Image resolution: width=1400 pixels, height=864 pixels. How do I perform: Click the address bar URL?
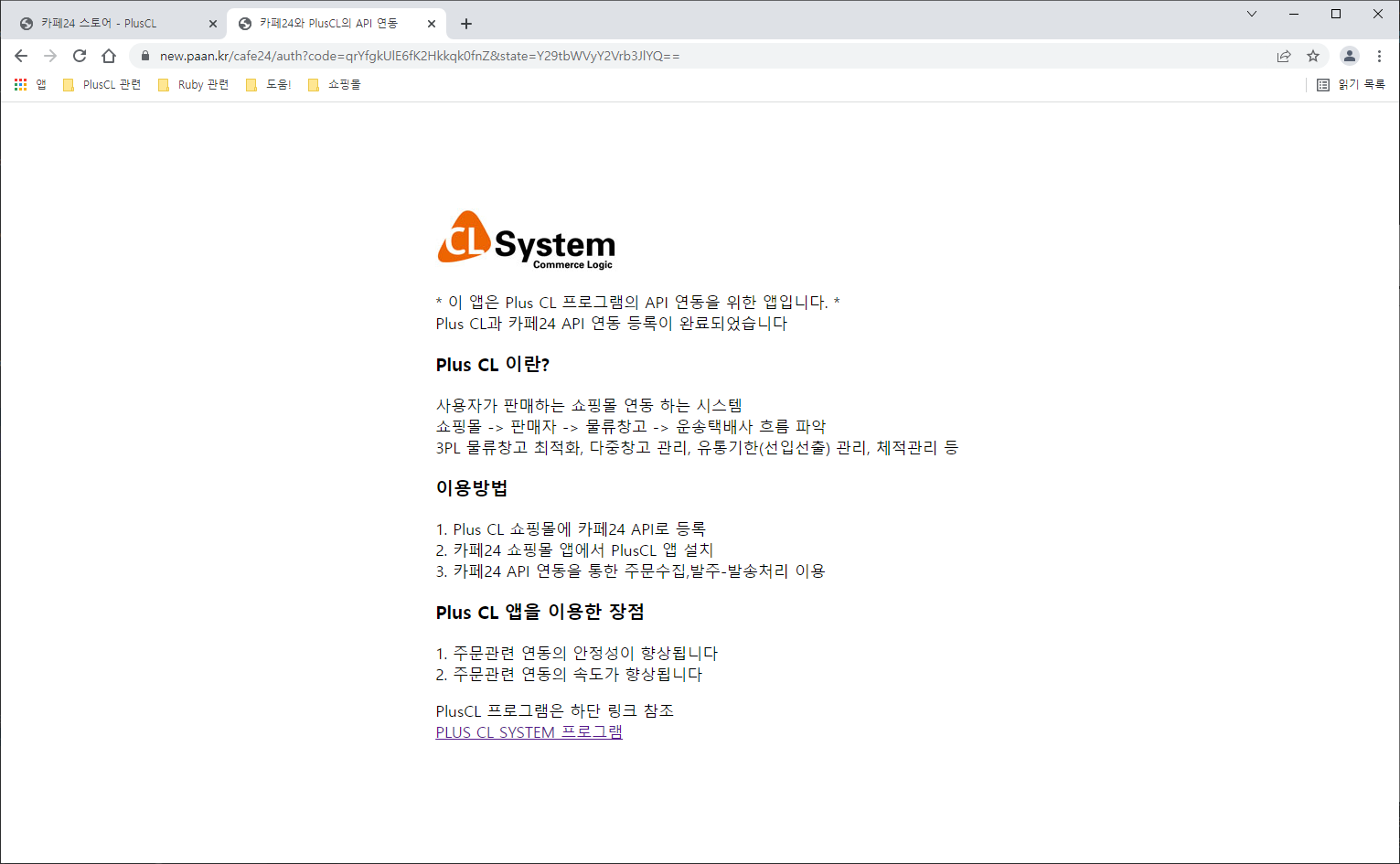pos(420,56)
